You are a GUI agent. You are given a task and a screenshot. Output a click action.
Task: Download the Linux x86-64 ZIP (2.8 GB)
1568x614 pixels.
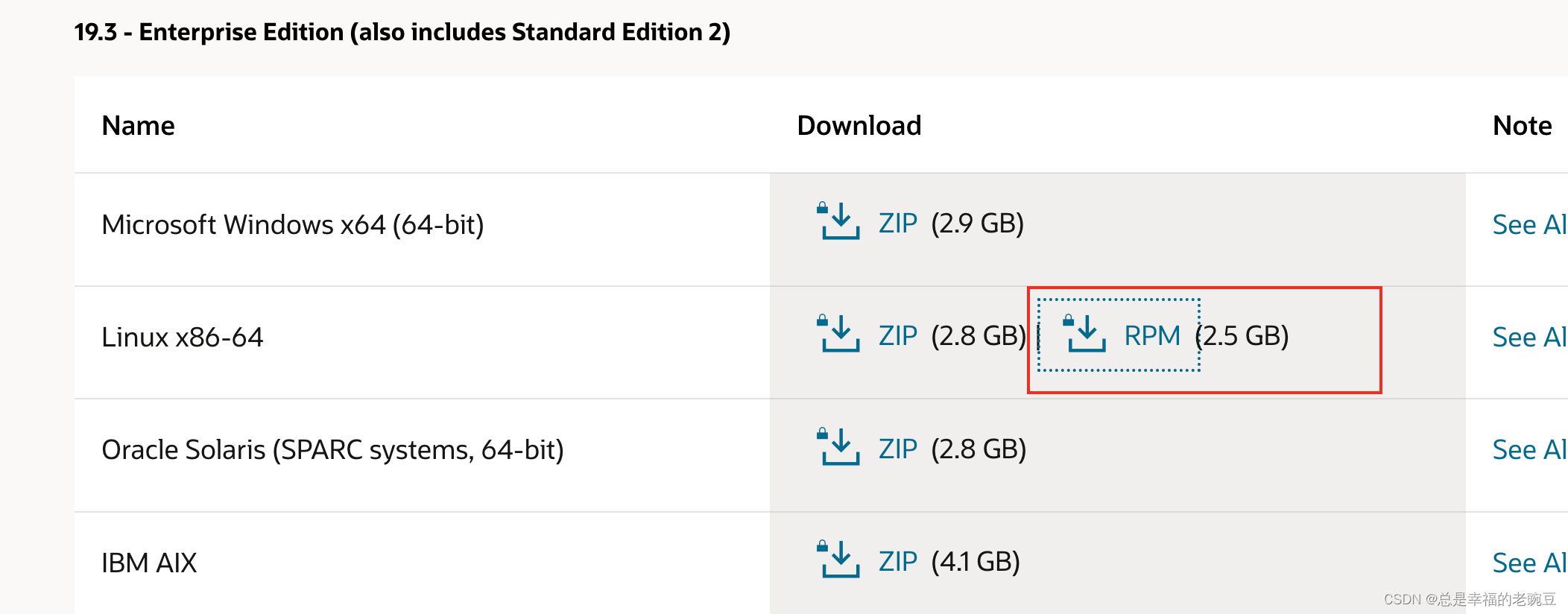click(897, 336)
